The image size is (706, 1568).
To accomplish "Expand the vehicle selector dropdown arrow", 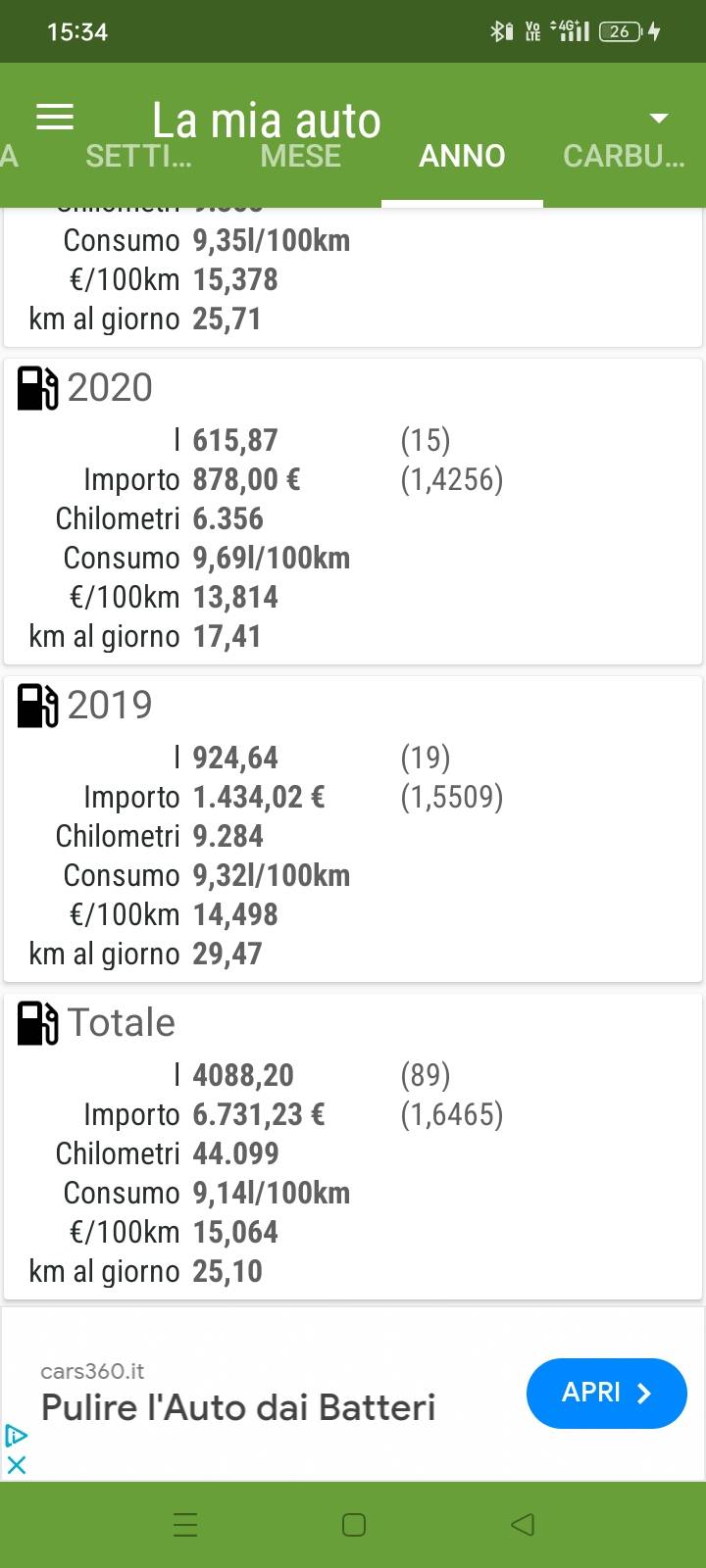I will point(659,118).
